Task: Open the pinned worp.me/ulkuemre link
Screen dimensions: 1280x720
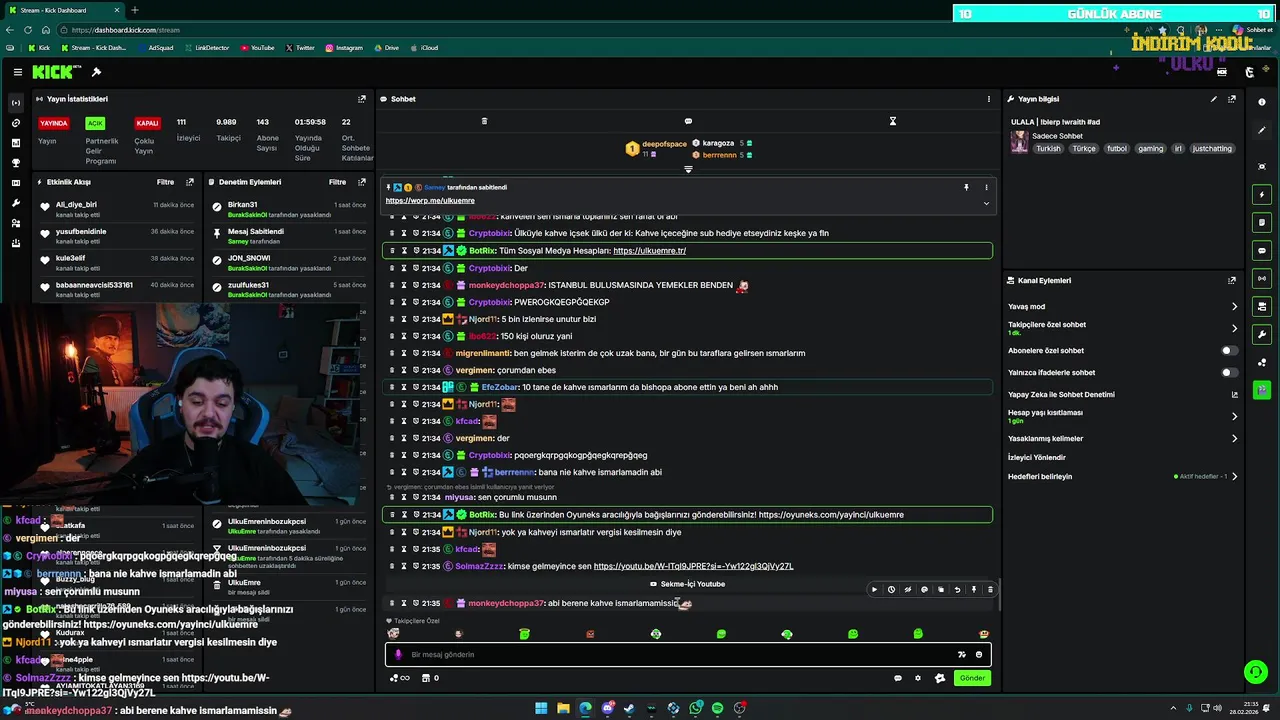Action: pos(430,201)
